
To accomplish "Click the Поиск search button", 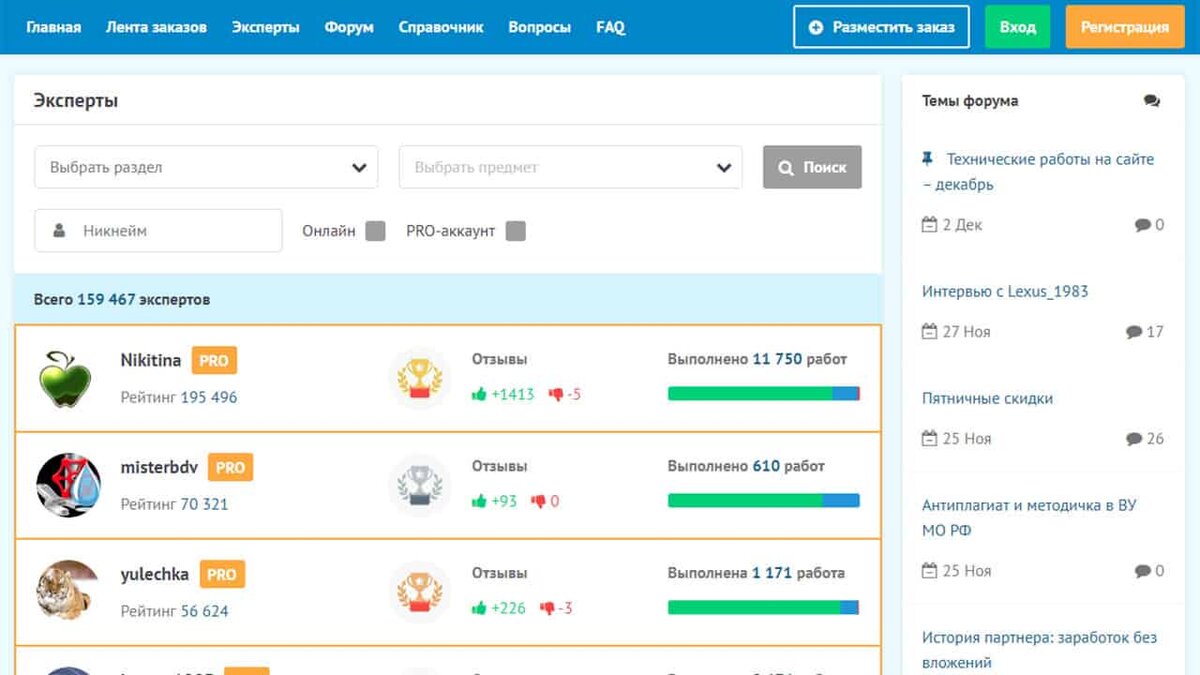I will (812, 167).
